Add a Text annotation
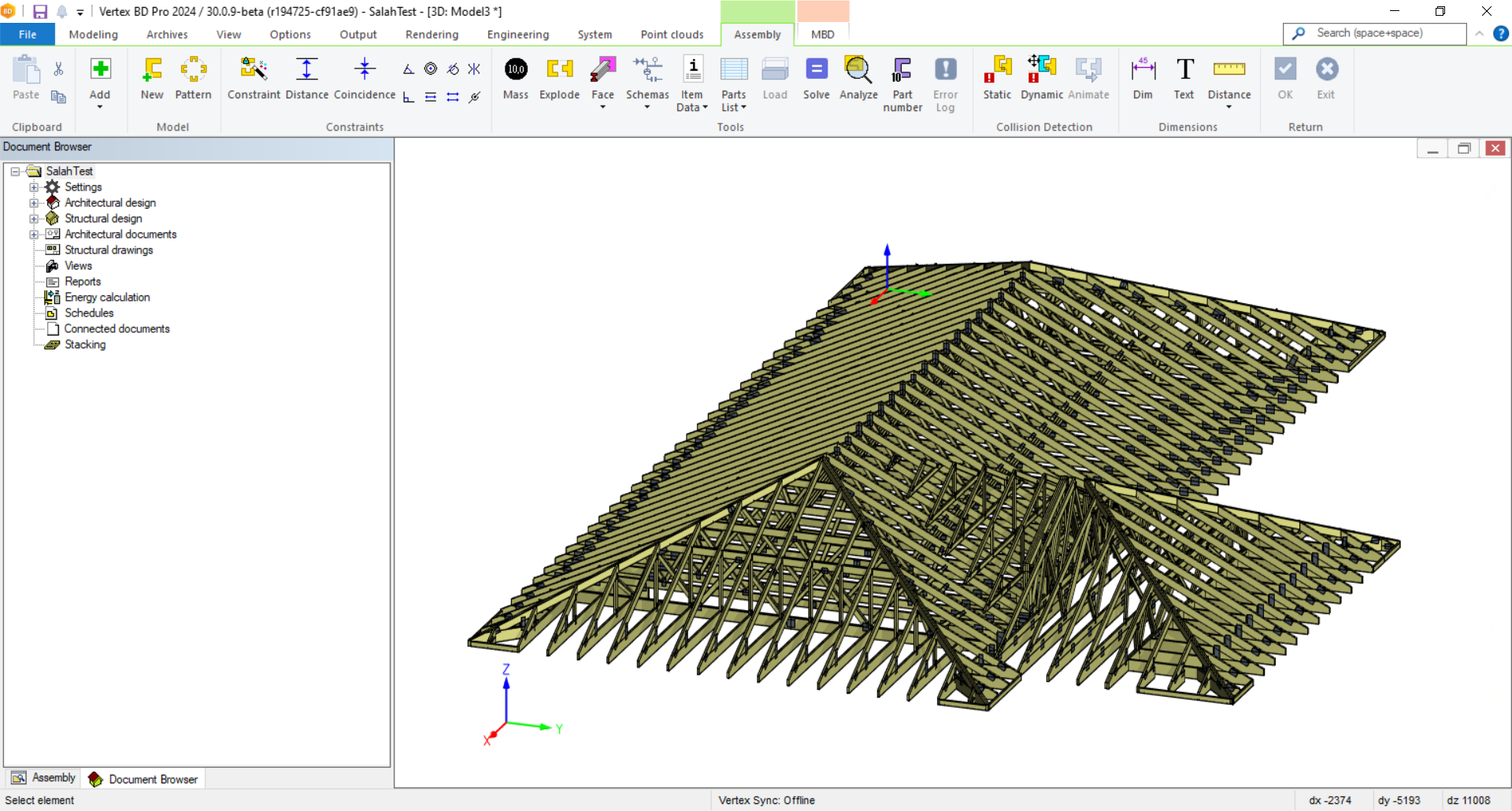 (1184, 70)
